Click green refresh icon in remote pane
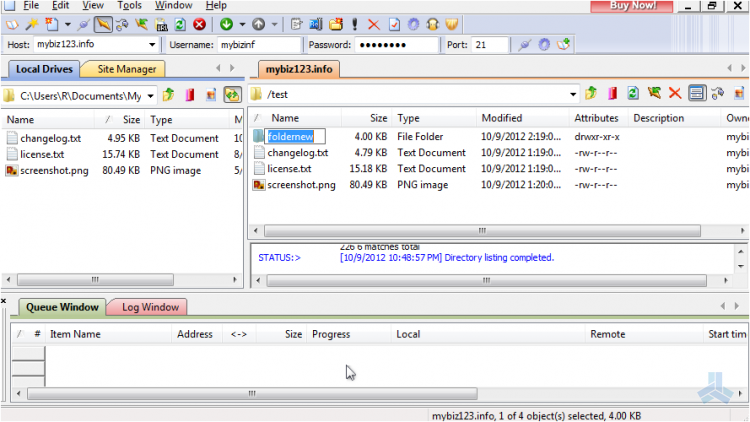Image resolution: width=750 pixels, height=422 pixels. 633,94
